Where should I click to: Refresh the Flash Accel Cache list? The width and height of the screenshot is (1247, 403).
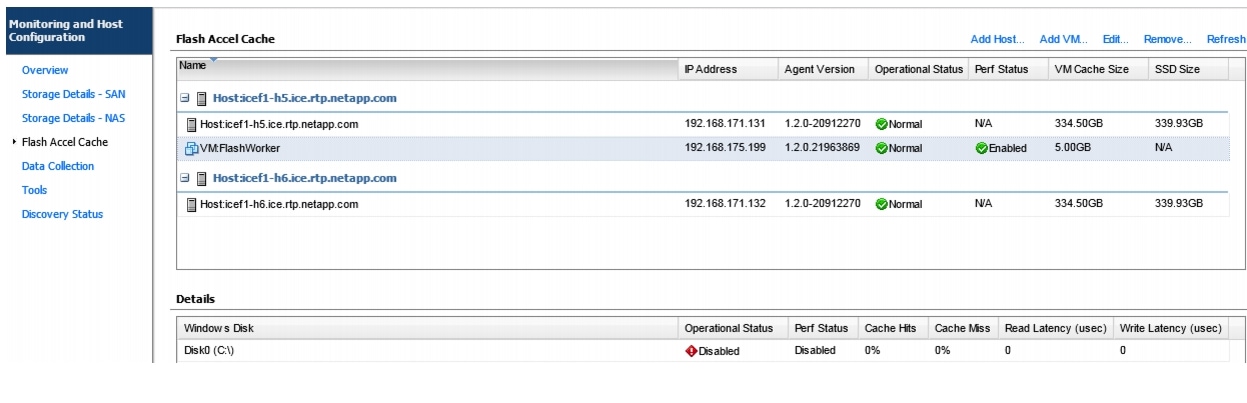pyautogui.click(x=1226, y=40)
